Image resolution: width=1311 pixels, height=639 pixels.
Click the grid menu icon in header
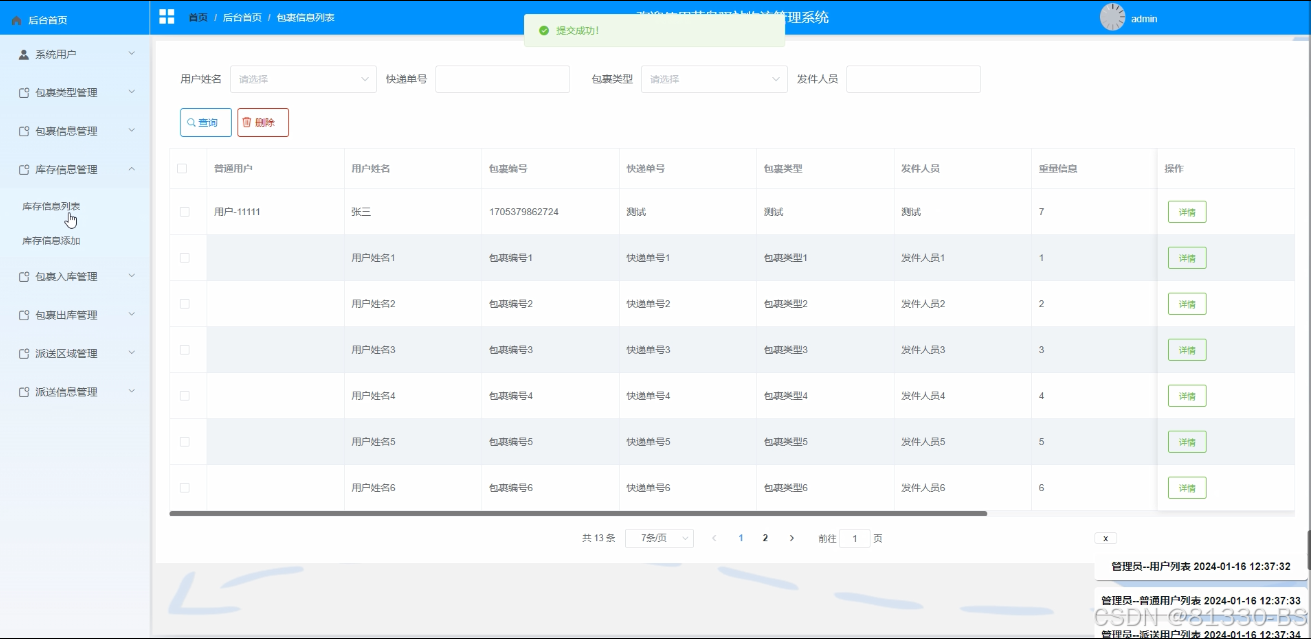[166, 17]
